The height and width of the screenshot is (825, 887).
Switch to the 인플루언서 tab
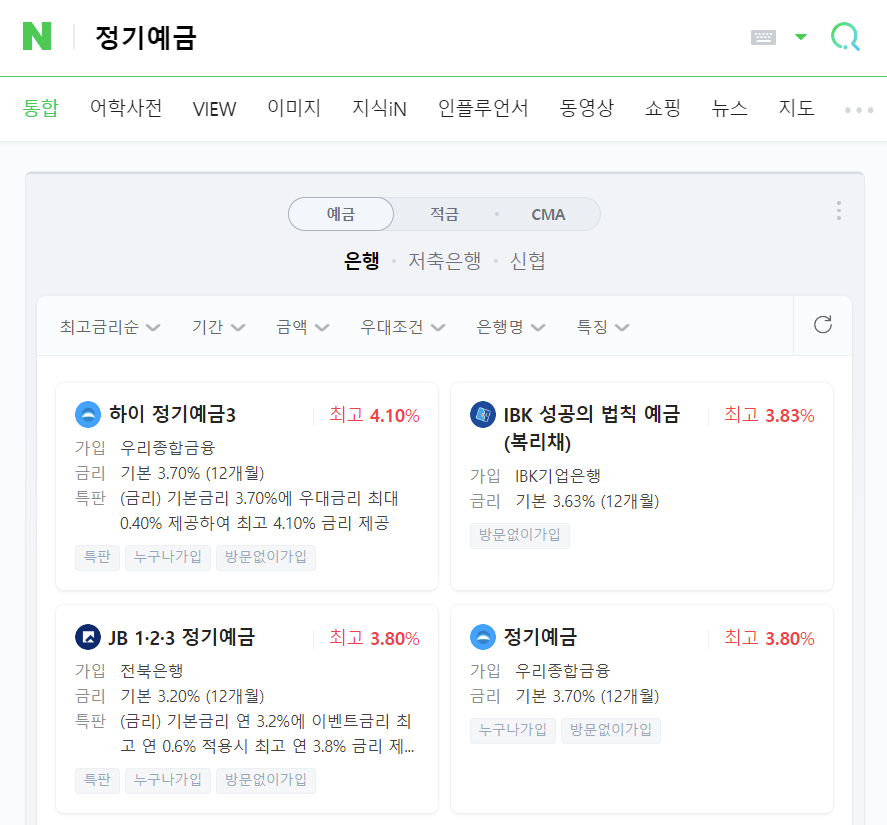483,108
